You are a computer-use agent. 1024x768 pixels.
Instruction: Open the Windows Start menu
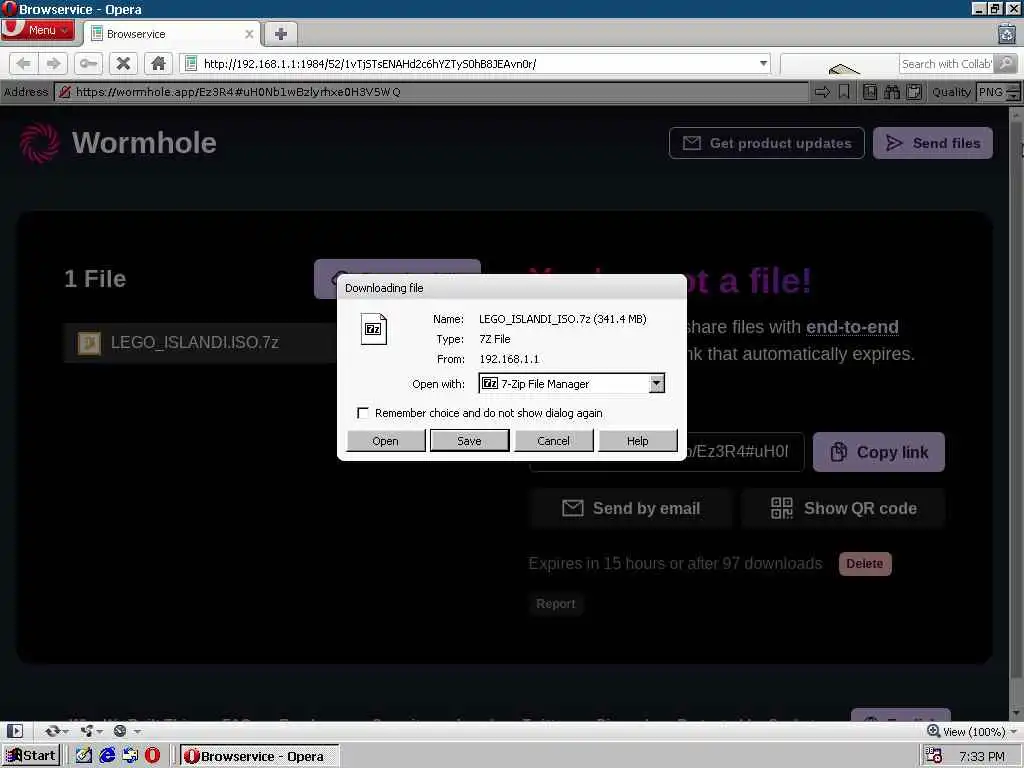[x=31, y=756]
